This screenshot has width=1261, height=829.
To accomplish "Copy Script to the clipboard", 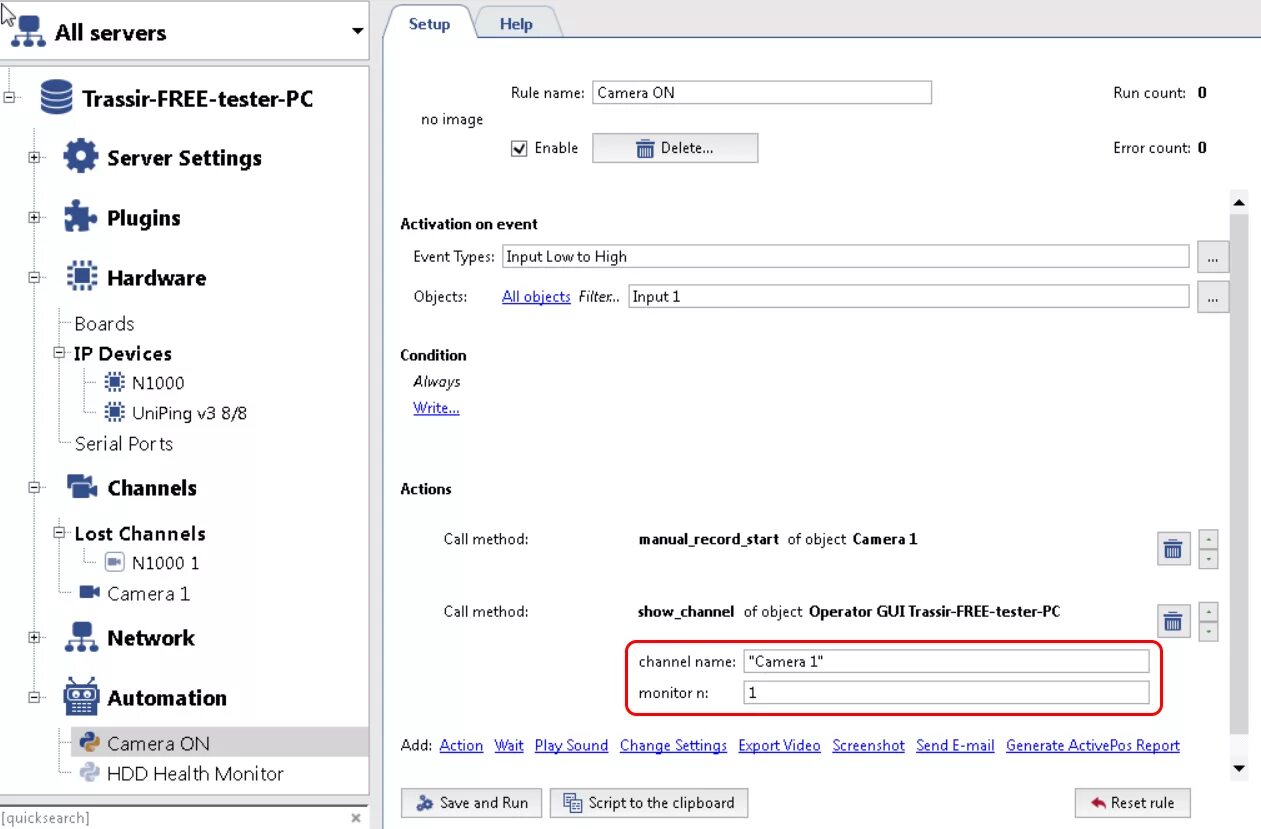I will pos(649,802).
